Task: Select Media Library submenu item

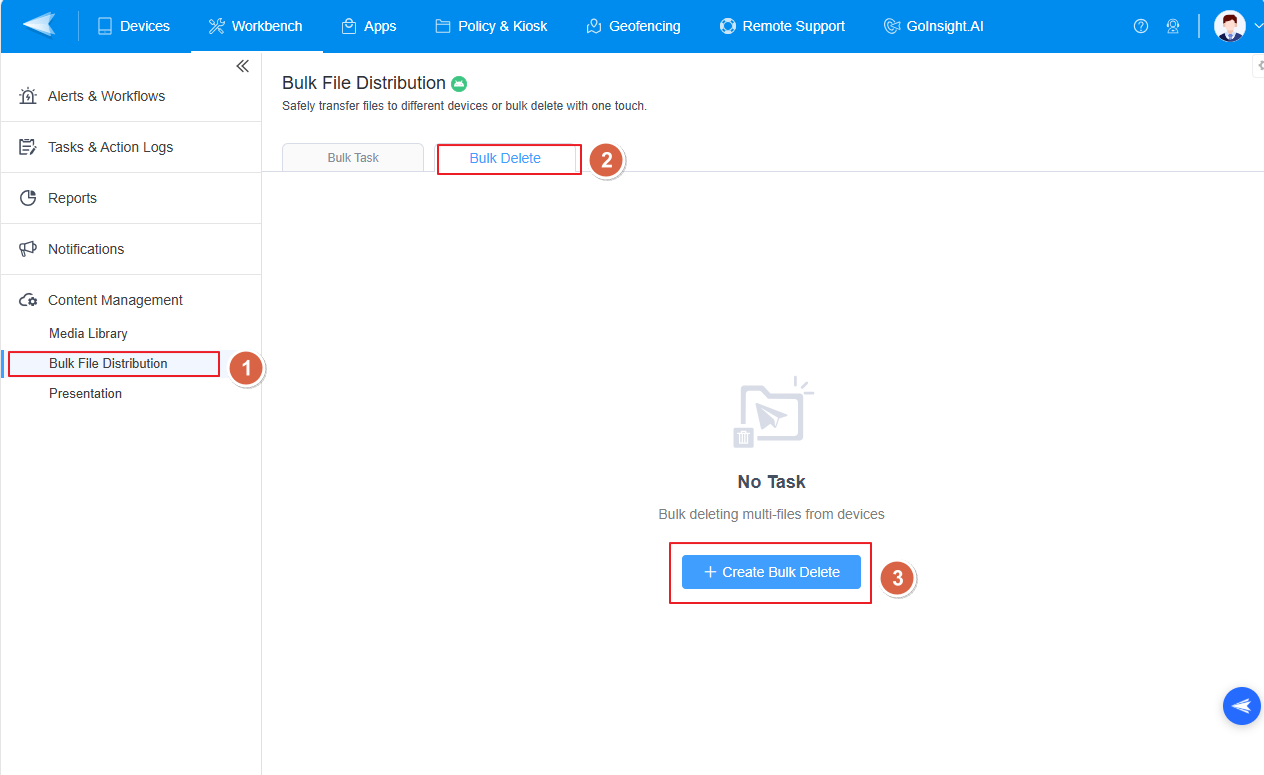Action: pos(88,333)
